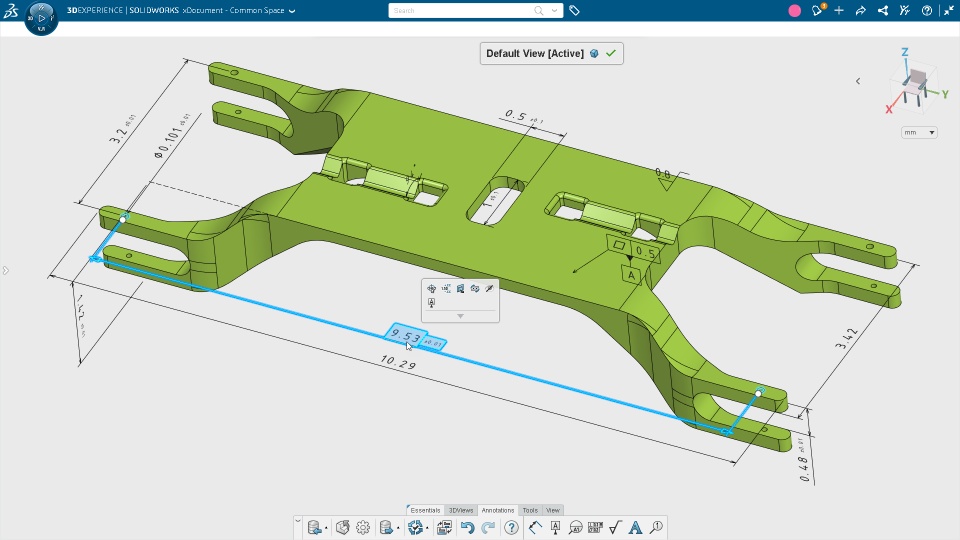This screenshot has height=540, width=960.
Task: Click the search magnifier icon
Action: pos(539,10)
